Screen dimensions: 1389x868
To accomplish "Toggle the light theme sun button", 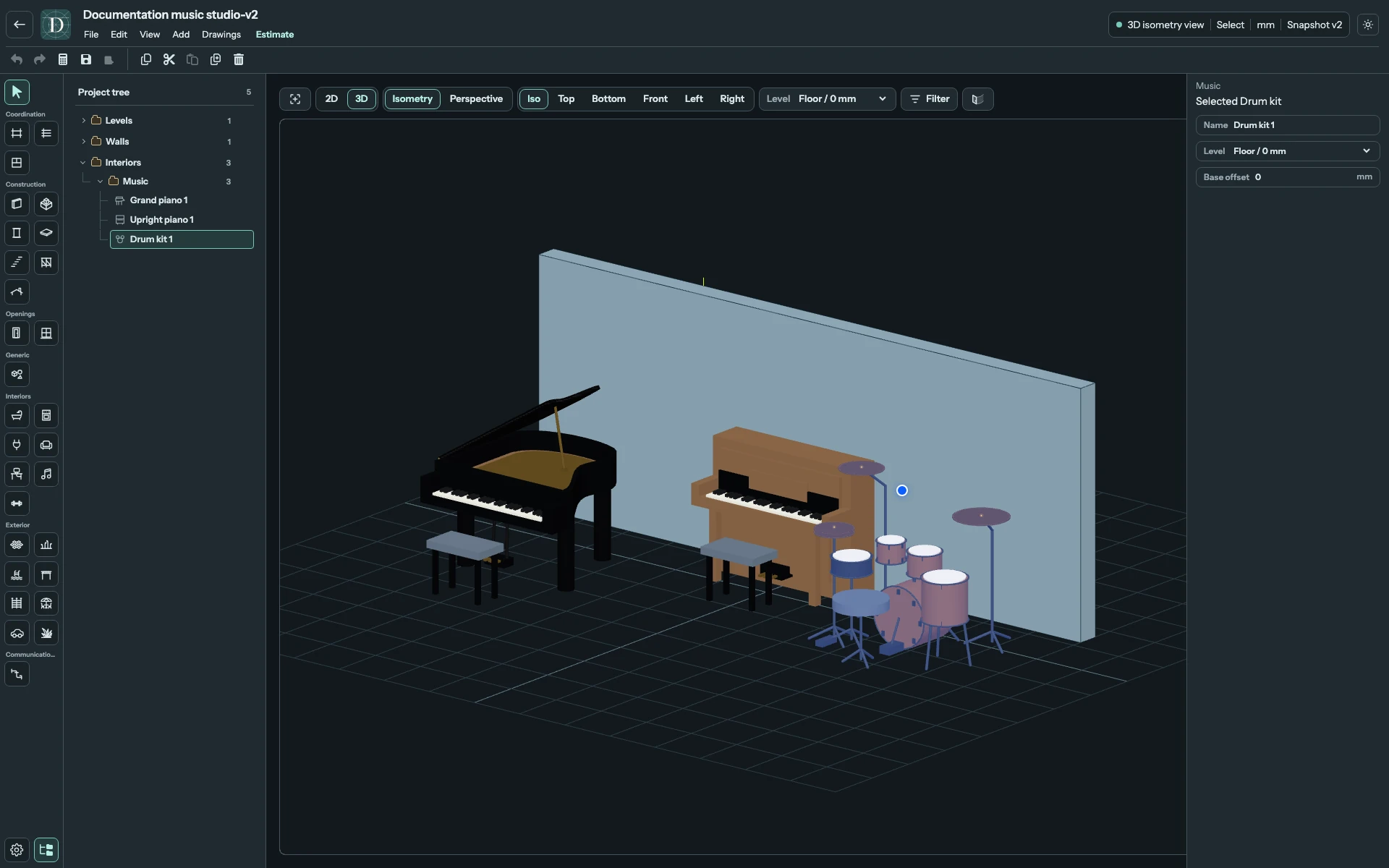I will [x=1368, y=25].
